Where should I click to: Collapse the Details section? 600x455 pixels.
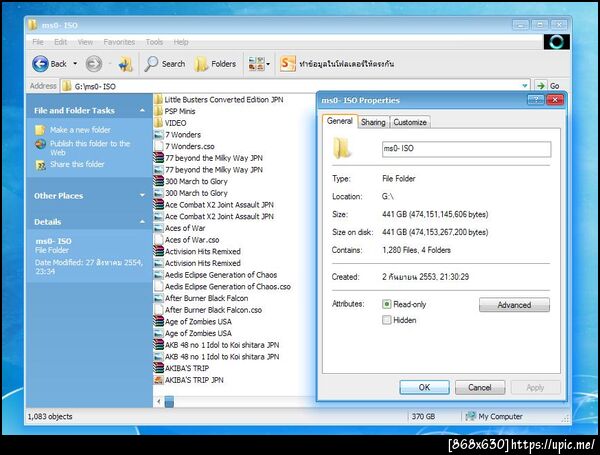142,222
